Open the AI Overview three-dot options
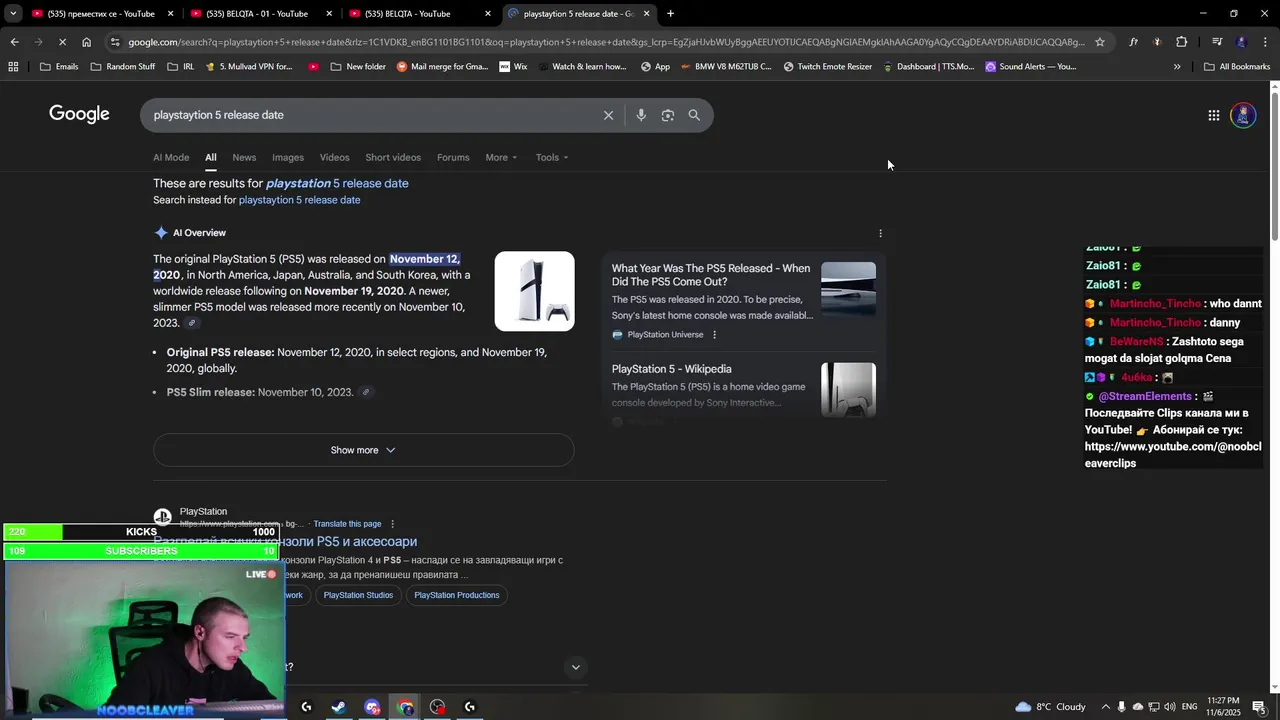 tap(880, 233)
